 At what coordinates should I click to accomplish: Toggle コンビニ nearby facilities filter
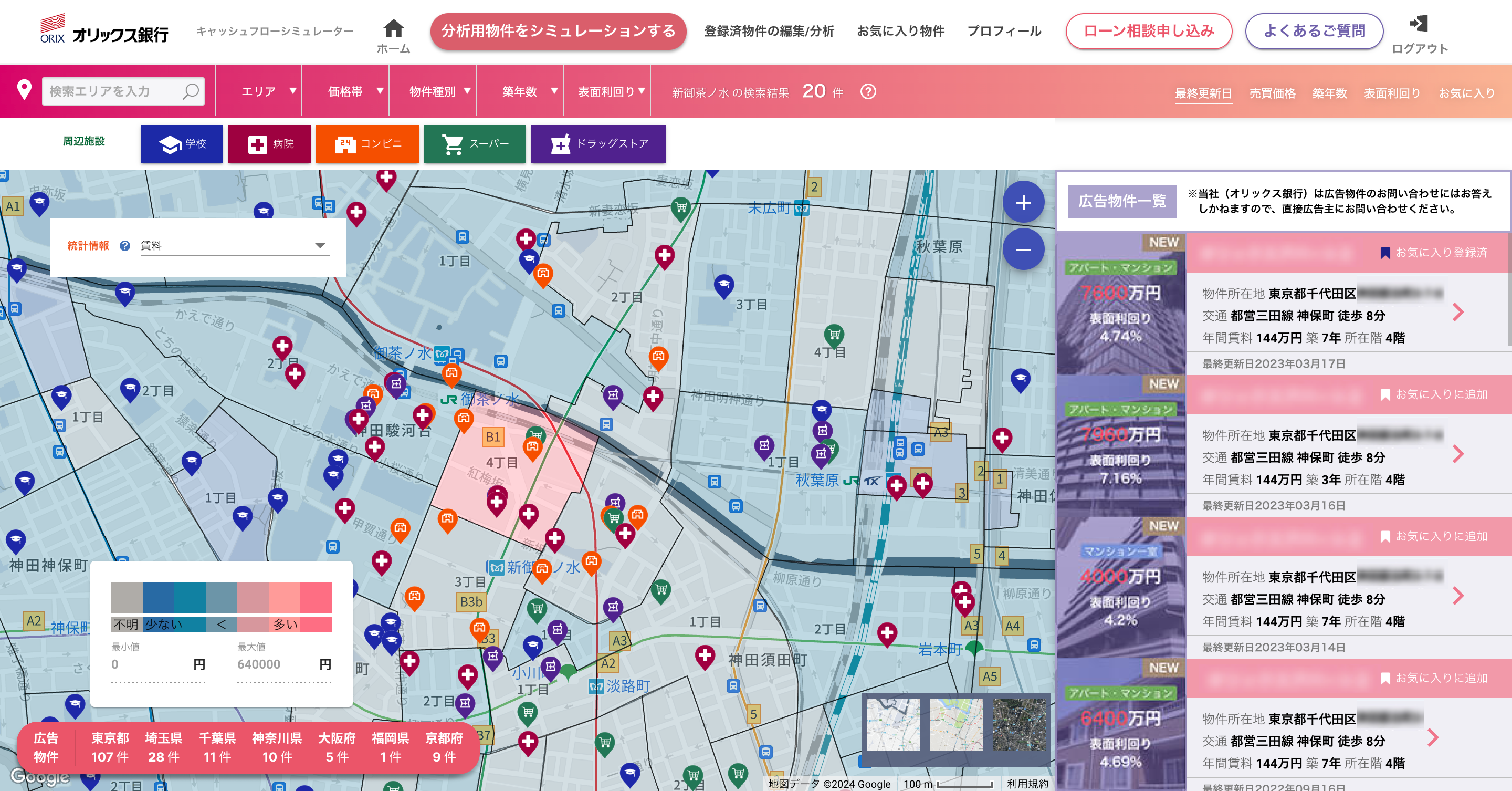[367, 144]
